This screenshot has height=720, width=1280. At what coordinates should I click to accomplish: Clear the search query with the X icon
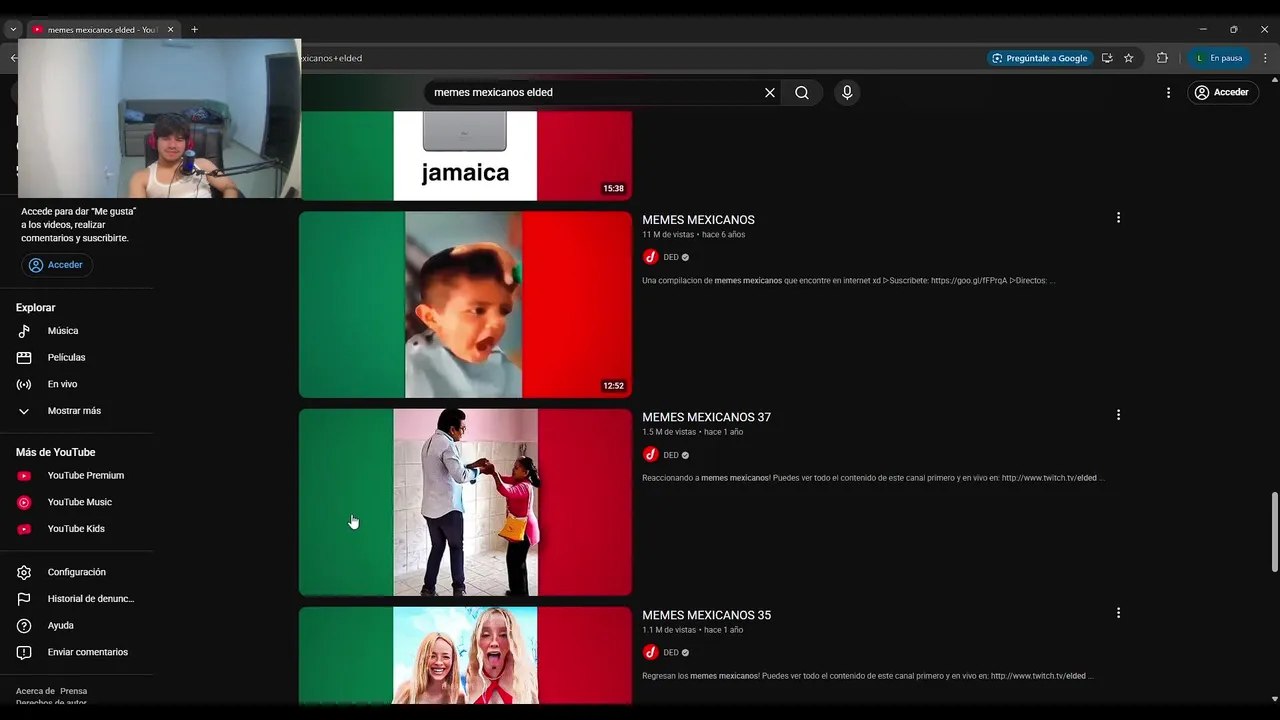(x=770, y=92)
